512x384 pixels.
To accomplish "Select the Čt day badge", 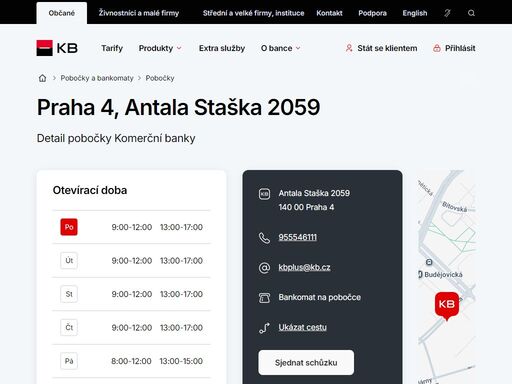I will 69,327.
